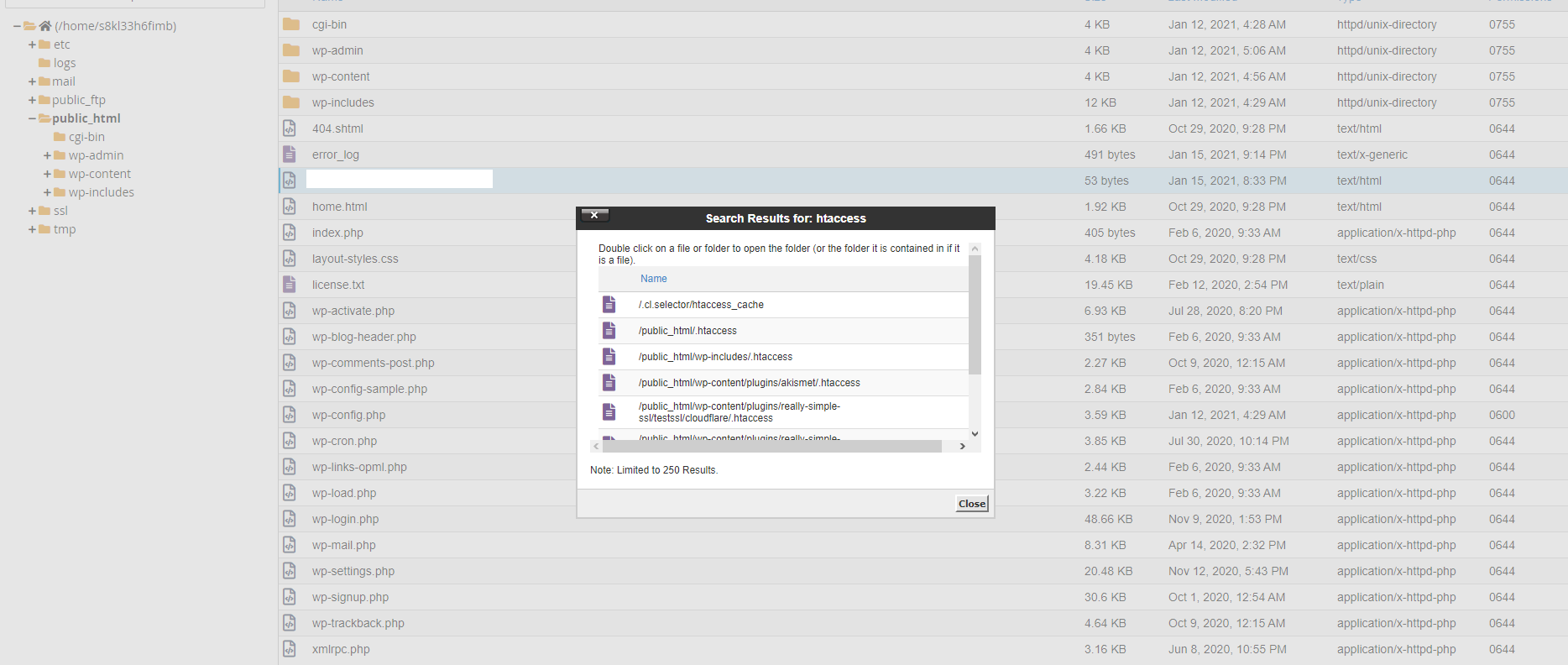Expand the ssl folder in tree
The height and width of the screenshot is (665, 1568).
[32, 211]
